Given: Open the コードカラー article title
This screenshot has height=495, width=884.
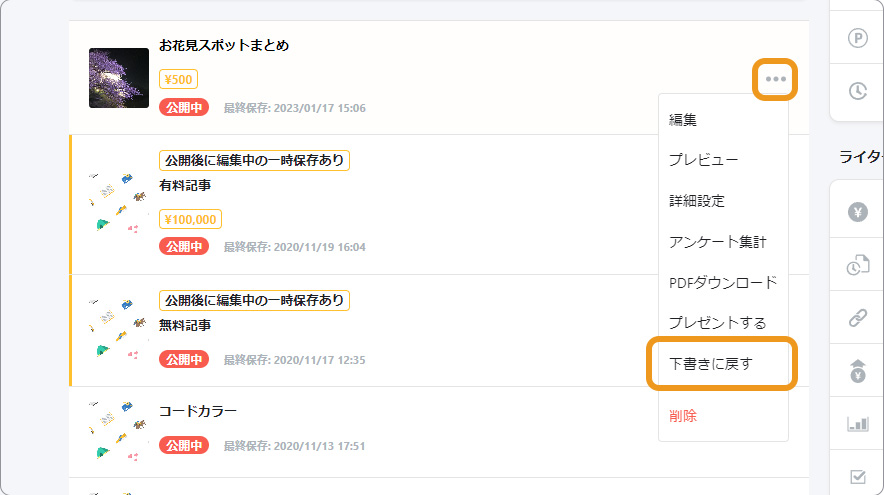Looking at the screenshot, I should point(197,411).
